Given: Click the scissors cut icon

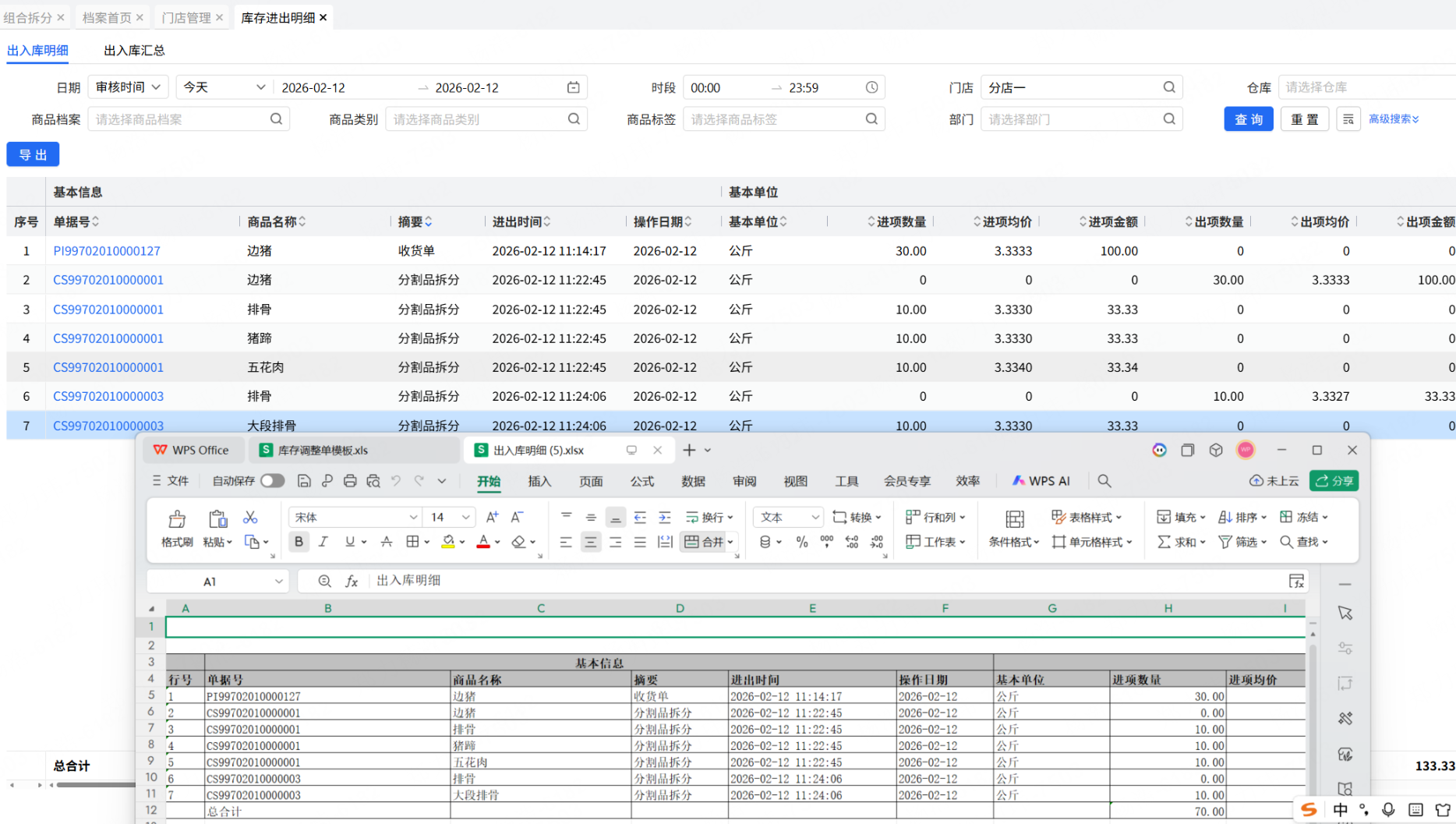Looking at the screenshot, I should point(250,518).
